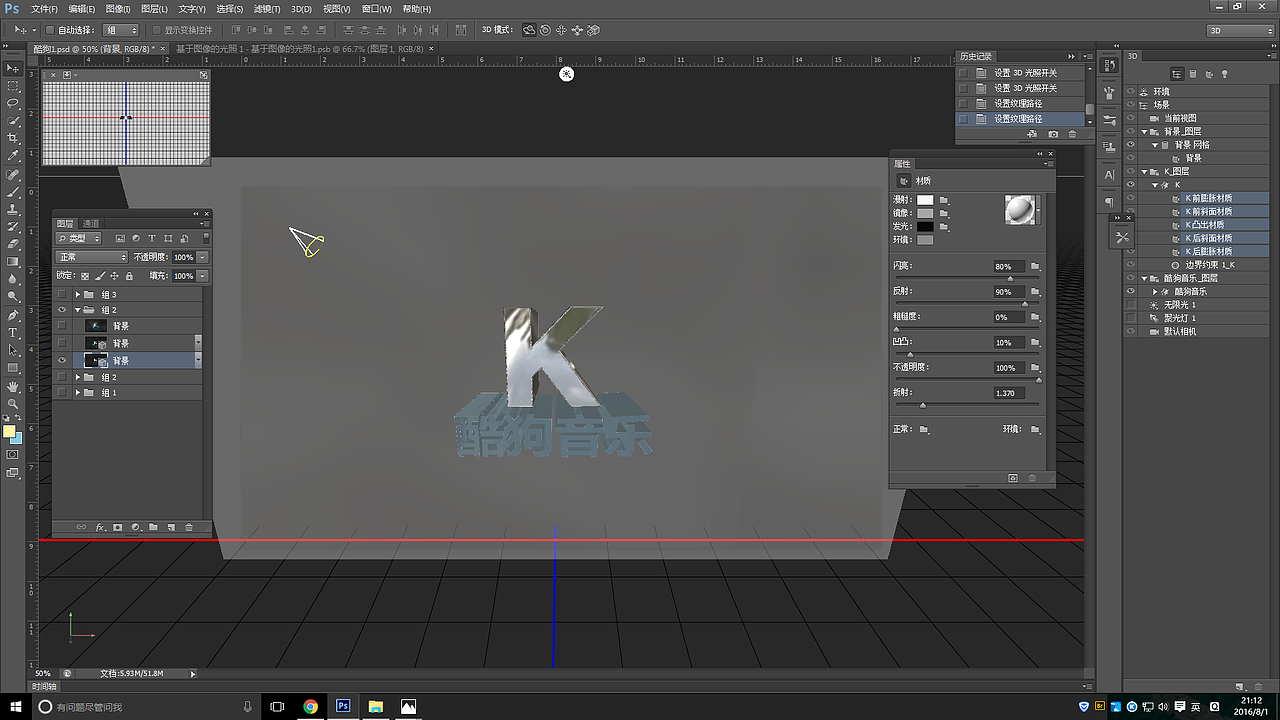The height and width of the screenshot is (720, 1280).
Task: Open the layer opacity dropdown arrow
Action: [x=203, y=257]
